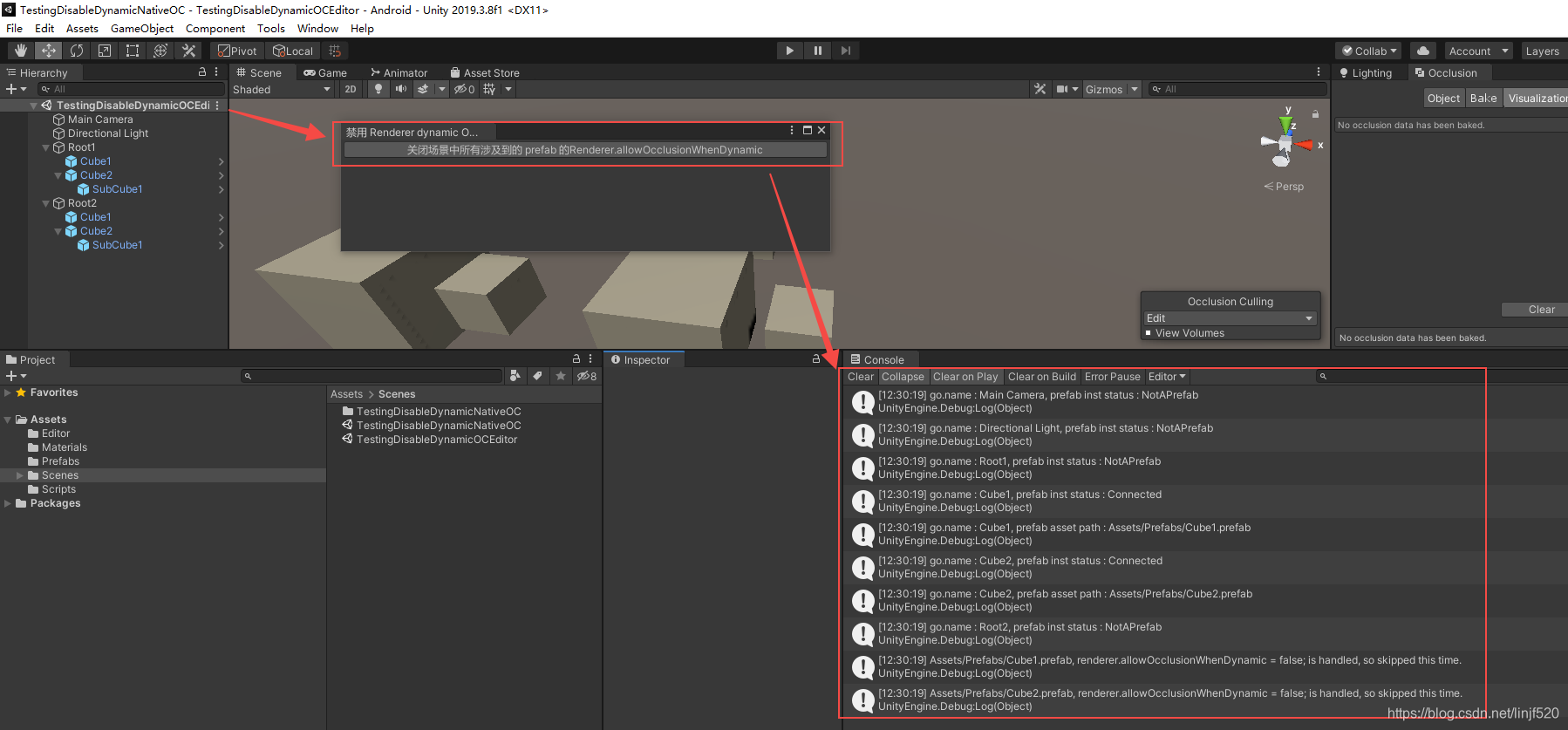
Task: Toggle Gizmos button in scene view
Action: (1104, 89)
